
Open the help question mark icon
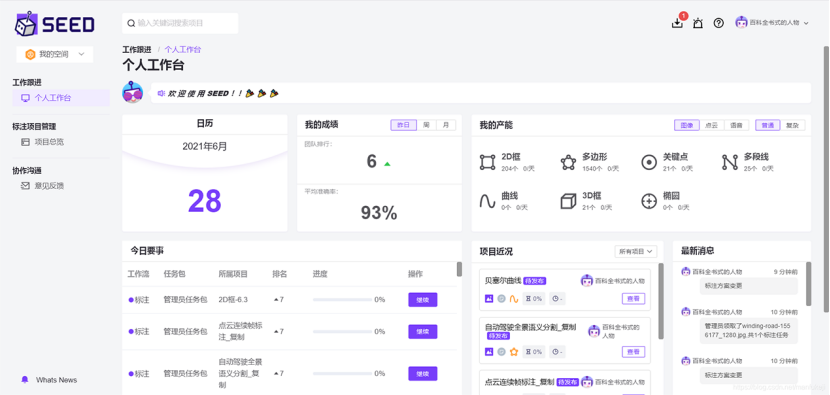click(718, 23)
